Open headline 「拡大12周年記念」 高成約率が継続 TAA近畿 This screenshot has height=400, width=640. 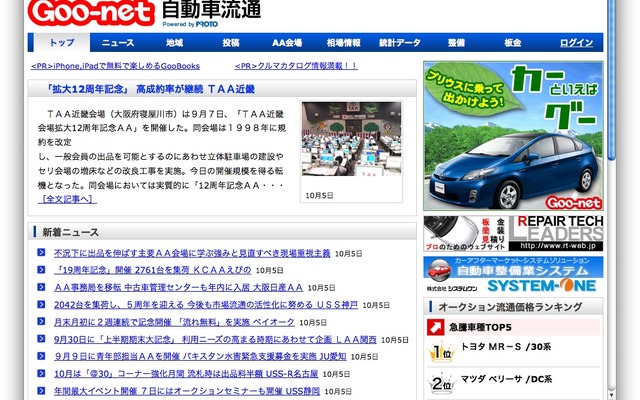pos(150,89)
